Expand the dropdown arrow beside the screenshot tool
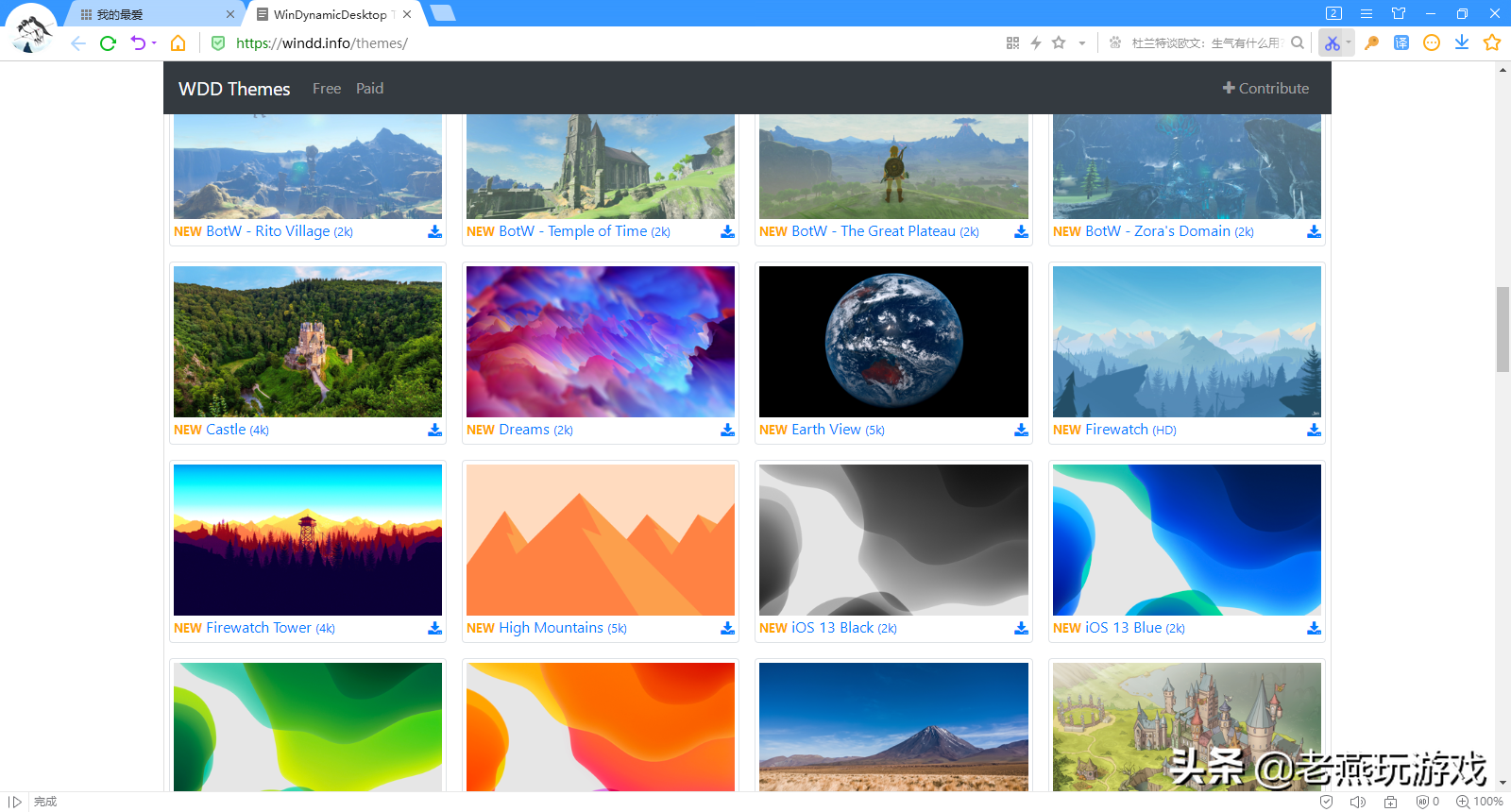 tap(1349, 43)
